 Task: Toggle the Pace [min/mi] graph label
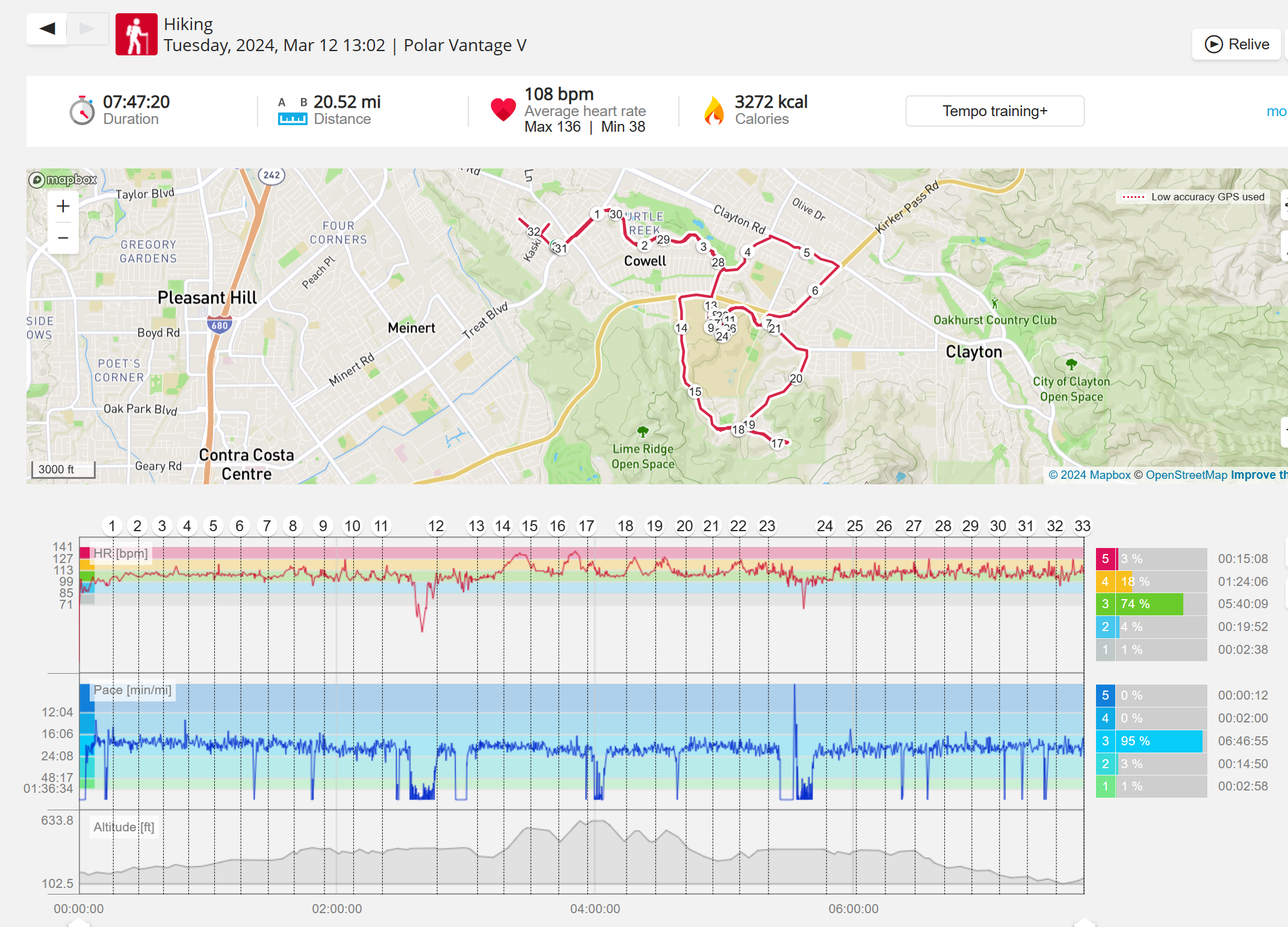click(x=132, y=690)
